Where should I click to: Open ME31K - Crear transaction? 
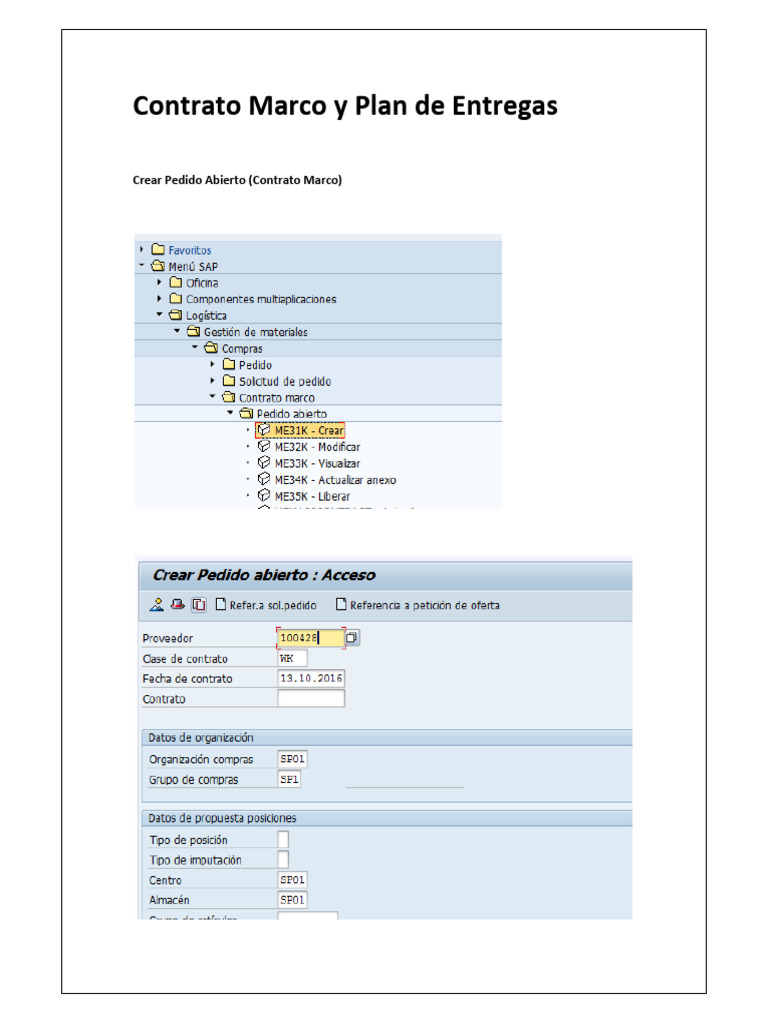[309, 430]
